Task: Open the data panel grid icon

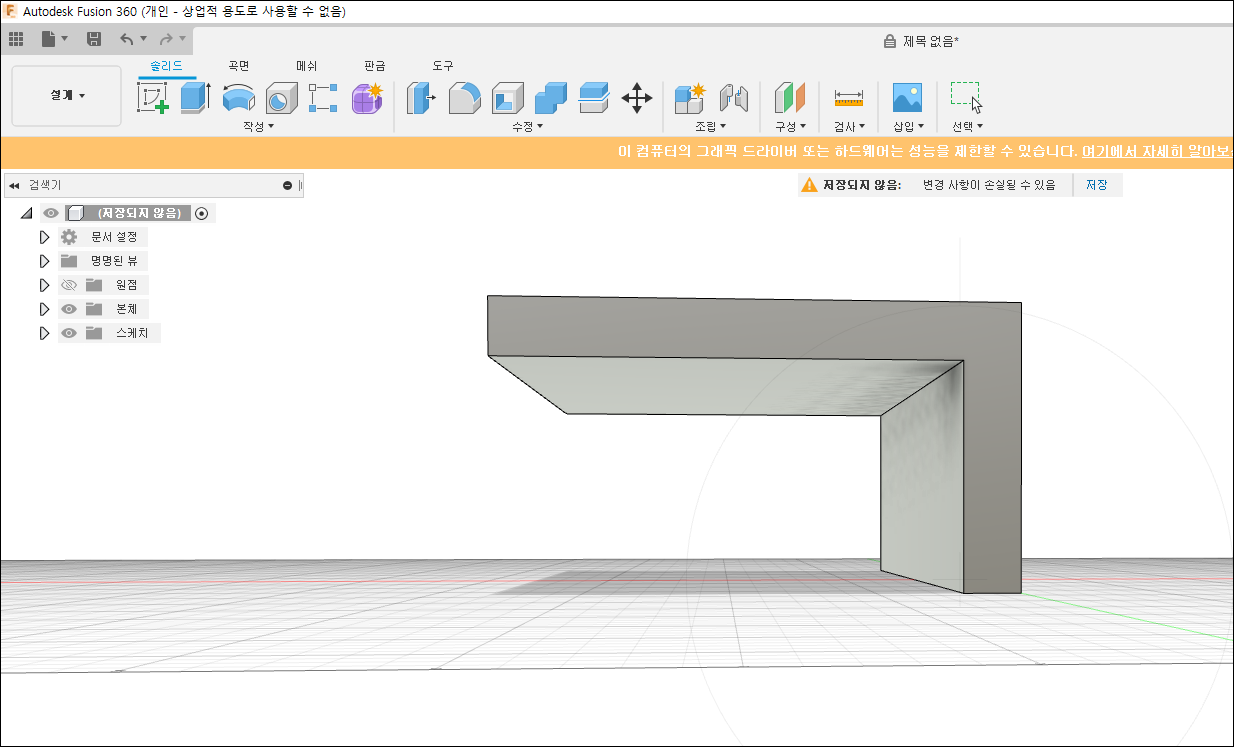Action: tap(16, 40)
